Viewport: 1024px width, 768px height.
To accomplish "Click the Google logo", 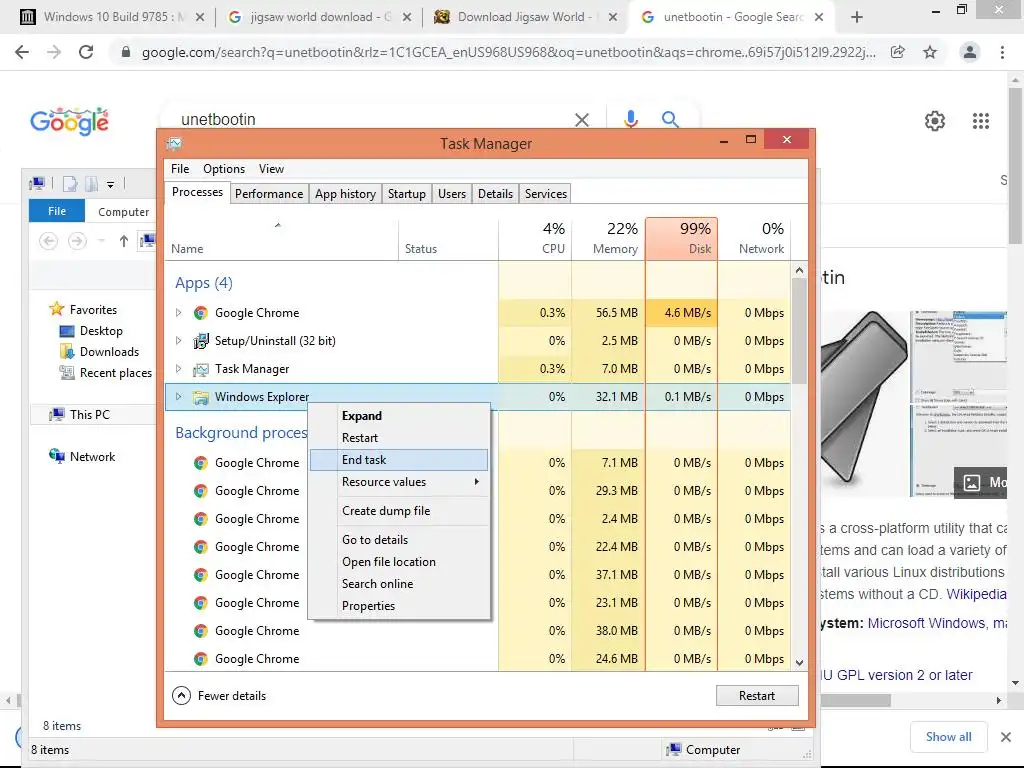I will click(x=69, y=121).
